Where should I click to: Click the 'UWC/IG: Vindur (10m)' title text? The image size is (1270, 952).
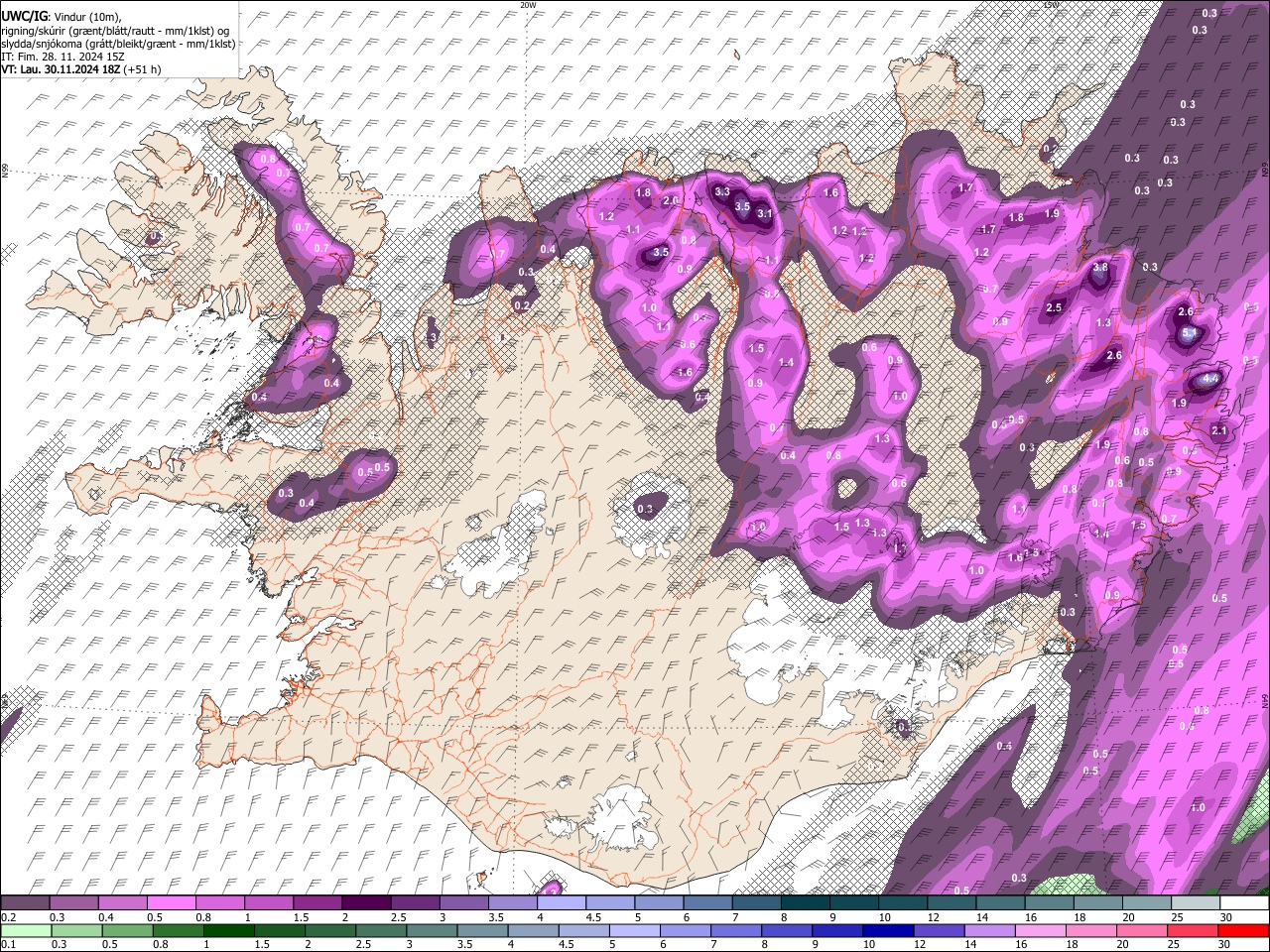tap(61, 16)
